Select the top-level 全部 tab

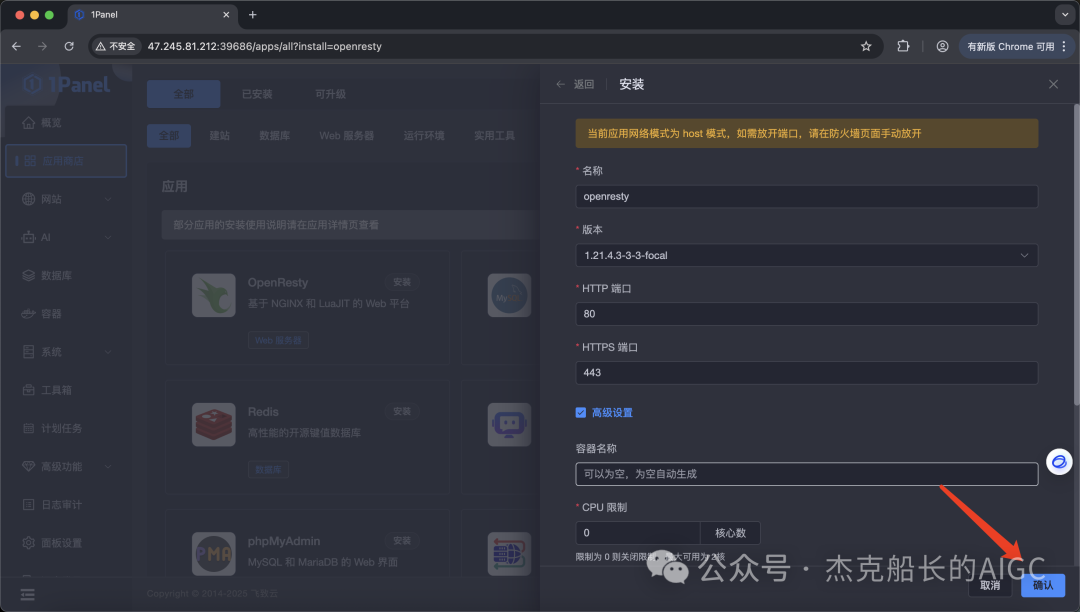click(183, 94)
